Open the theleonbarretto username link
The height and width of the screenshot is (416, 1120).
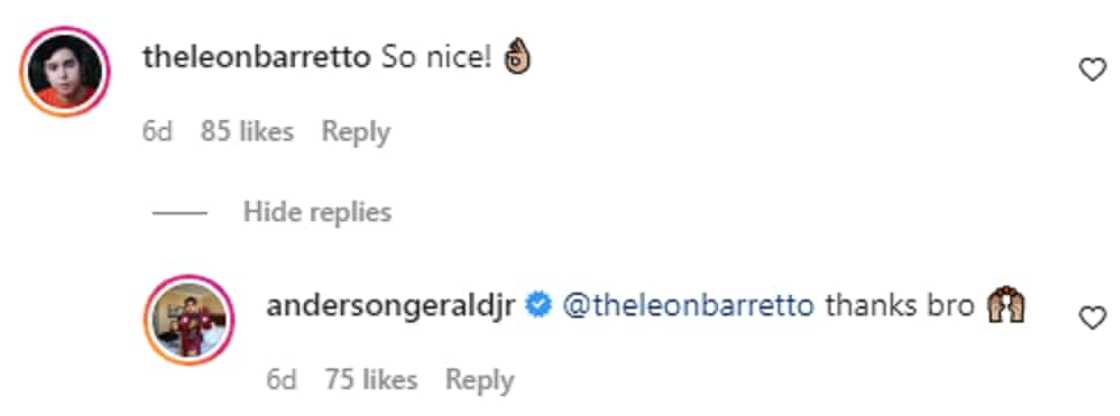click(257, 59)
